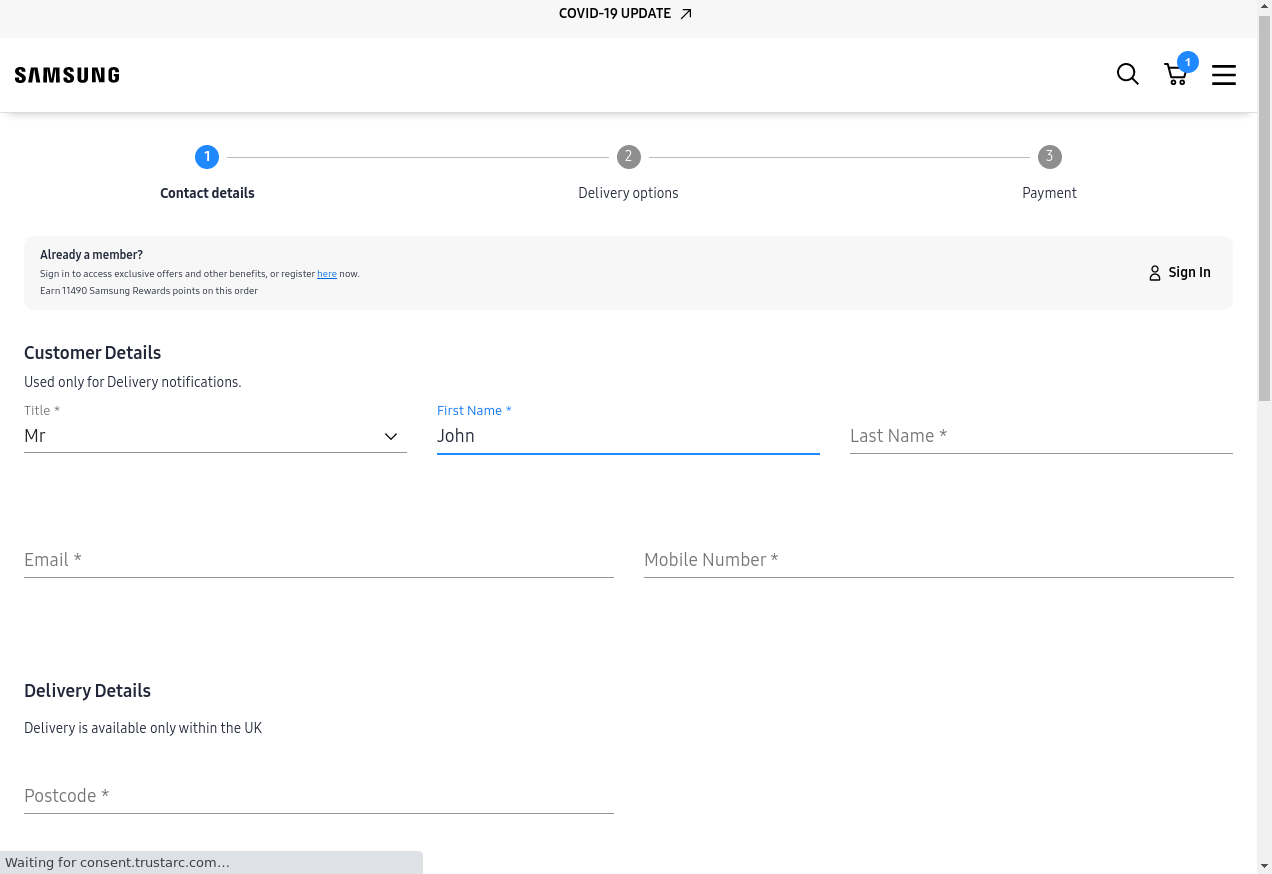The image size is (1272, 874).
Task: Open the hamburger navigation menu
Action: 1224,75
